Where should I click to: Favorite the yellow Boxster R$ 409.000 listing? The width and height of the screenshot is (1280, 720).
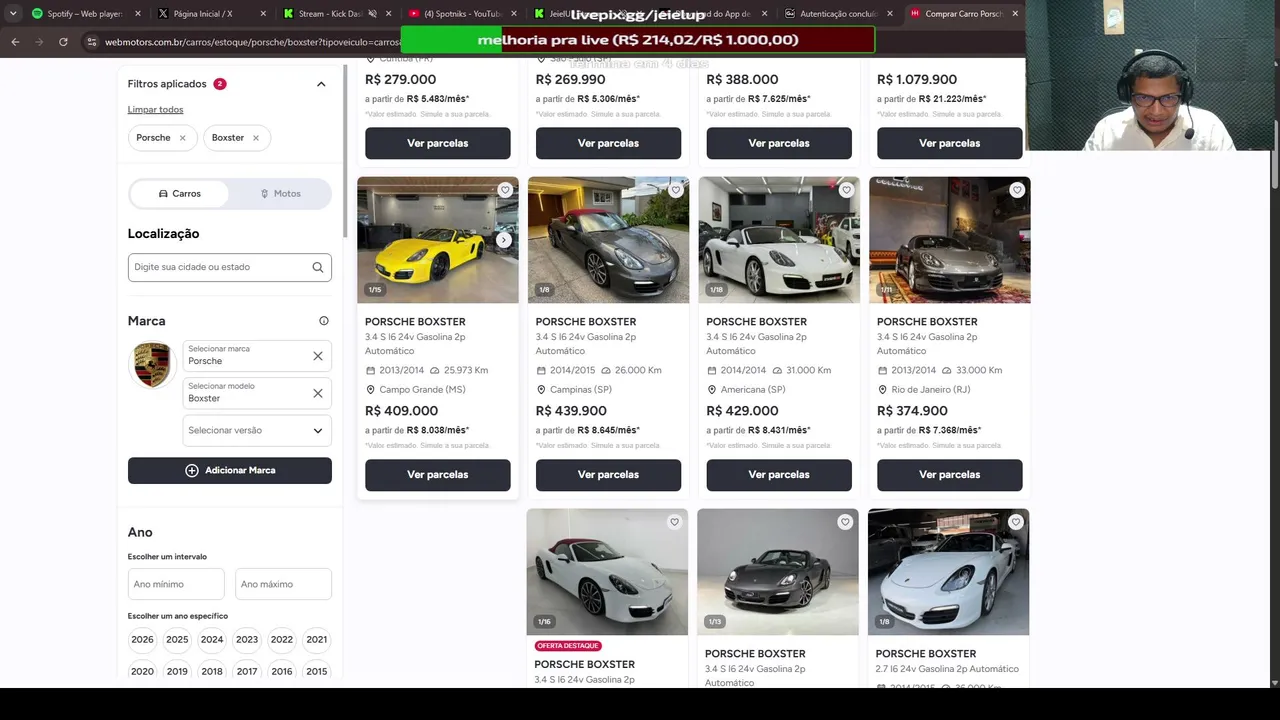click(x=505, y=190)
